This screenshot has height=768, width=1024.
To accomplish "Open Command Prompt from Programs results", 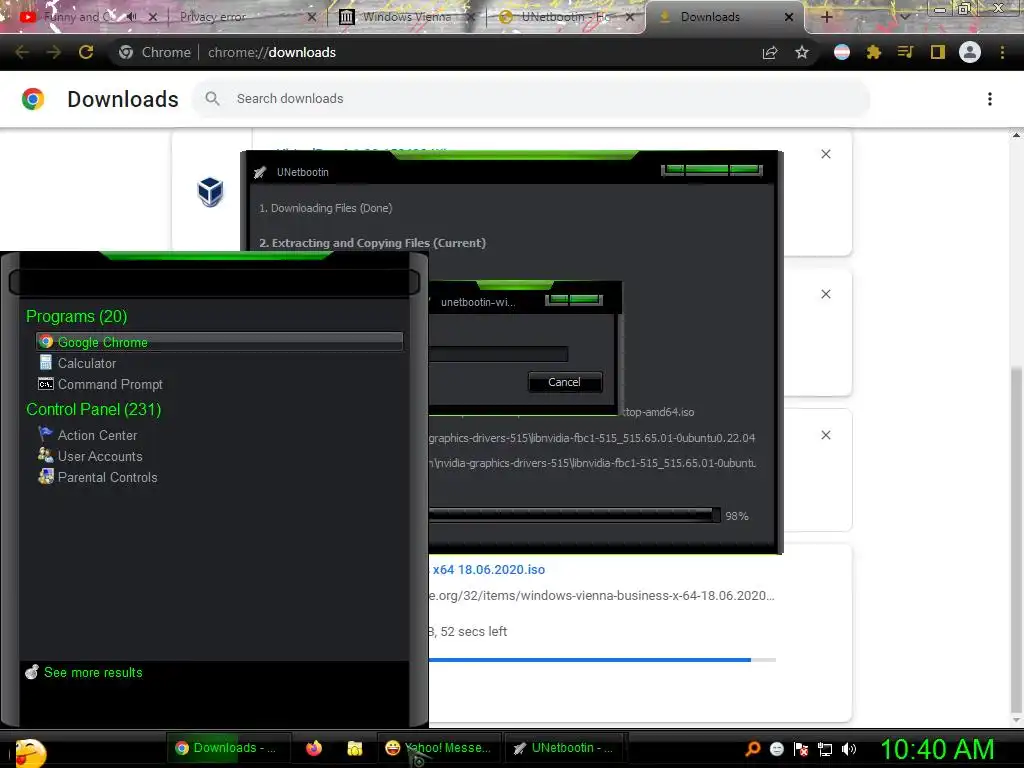I will pos(100,384).
